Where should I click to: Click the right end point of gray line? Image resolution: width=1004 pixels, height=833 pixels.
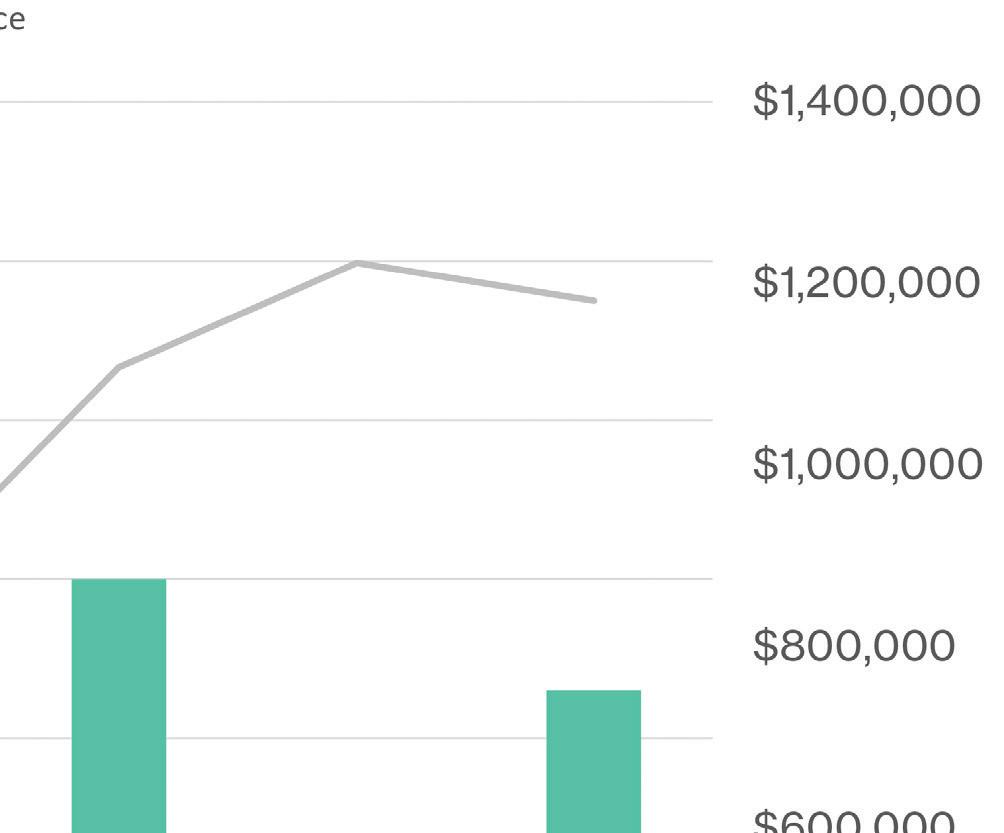point(594,300)
